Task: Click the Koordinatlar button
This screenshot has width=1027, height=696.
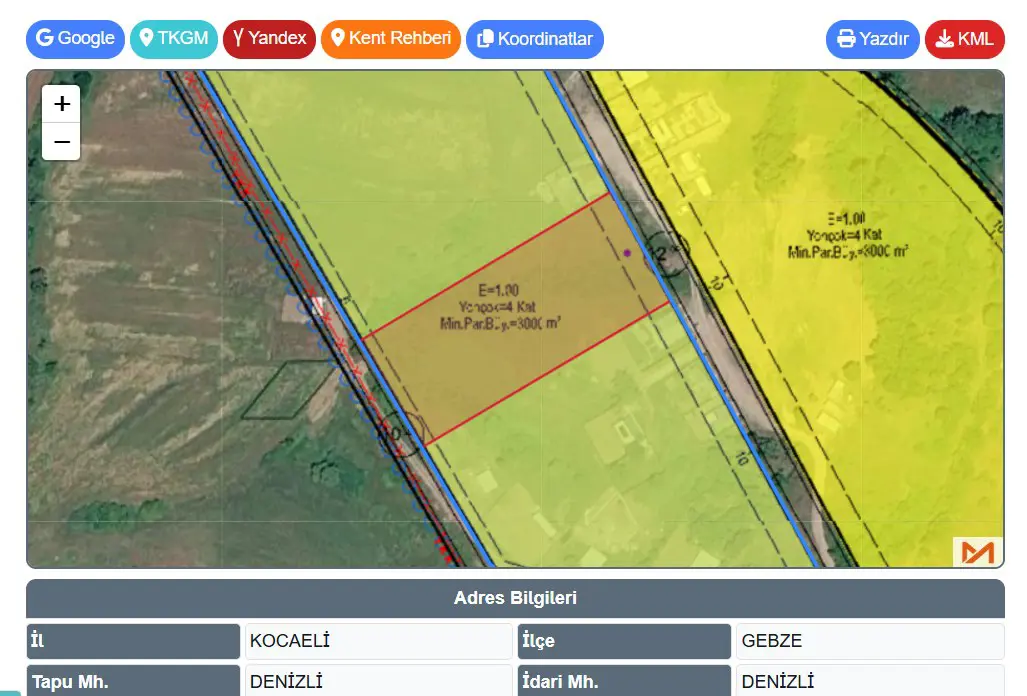Action: coord(535,39)
